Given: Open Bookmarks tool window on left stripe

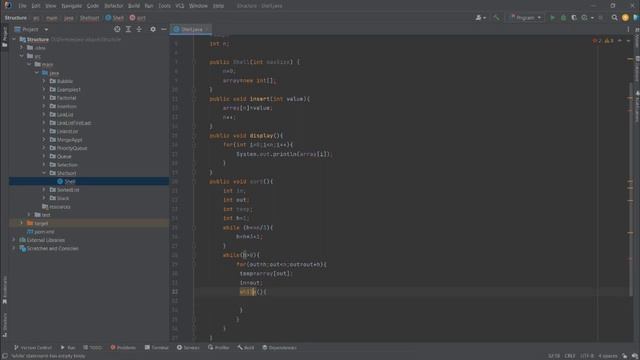Looking at the screenshot, I should [x=4, y=290].
